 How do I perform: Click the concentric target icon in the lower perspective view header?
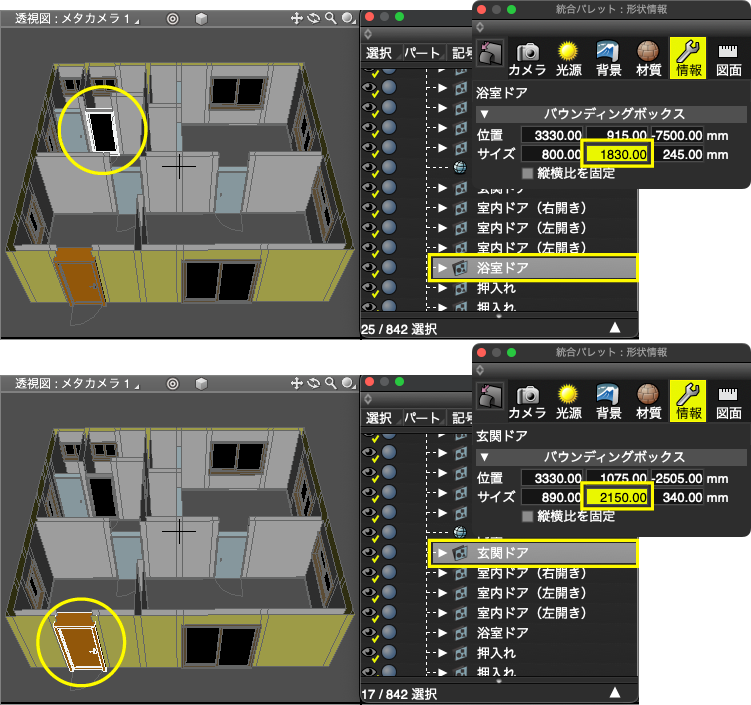coord(172,383)
